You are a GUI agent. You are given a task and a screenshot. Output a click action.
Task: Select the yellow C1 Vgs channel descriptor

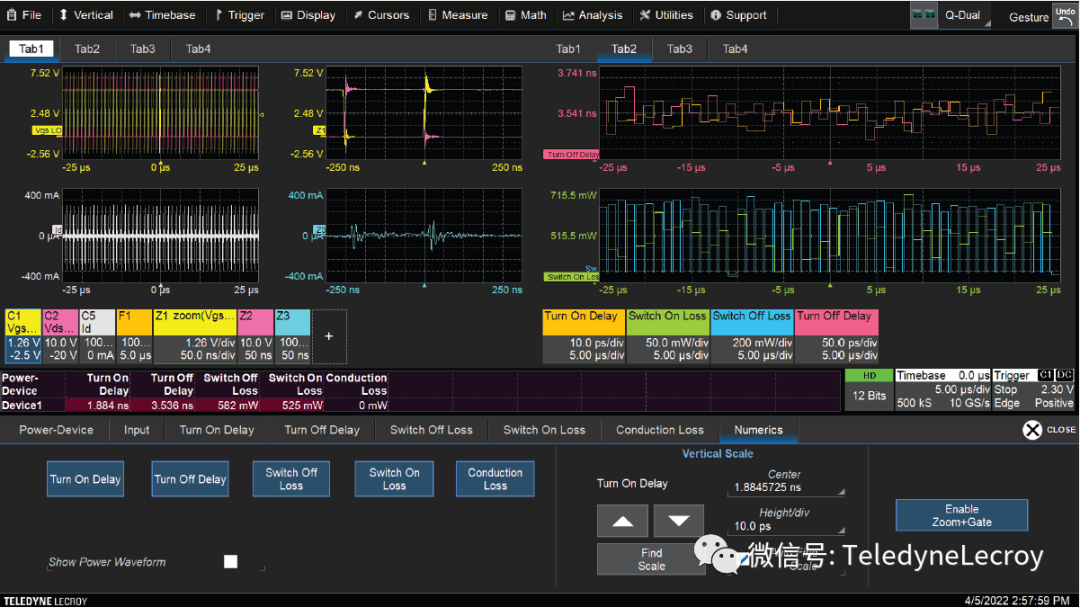21,335
